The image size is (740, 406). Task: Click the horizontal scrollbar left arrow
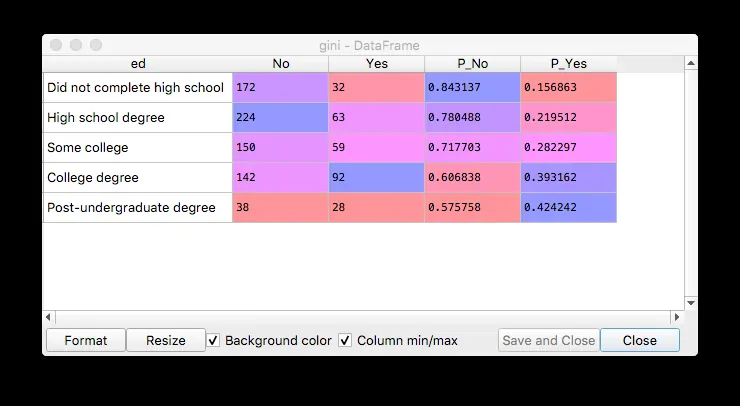[49, 317]
